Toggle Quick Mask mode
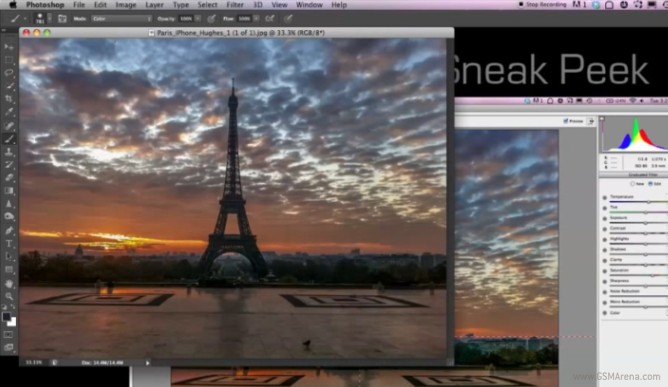Image resolution: width=668 pixels, height=387 pixels. click(9, 335)
